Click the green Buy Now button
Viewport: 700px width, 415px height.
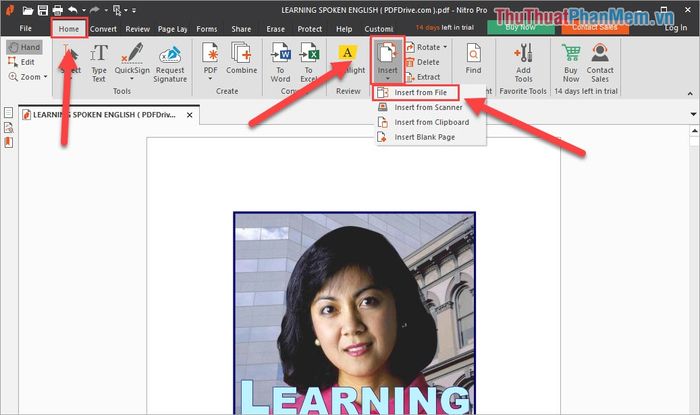coord(521,27)
